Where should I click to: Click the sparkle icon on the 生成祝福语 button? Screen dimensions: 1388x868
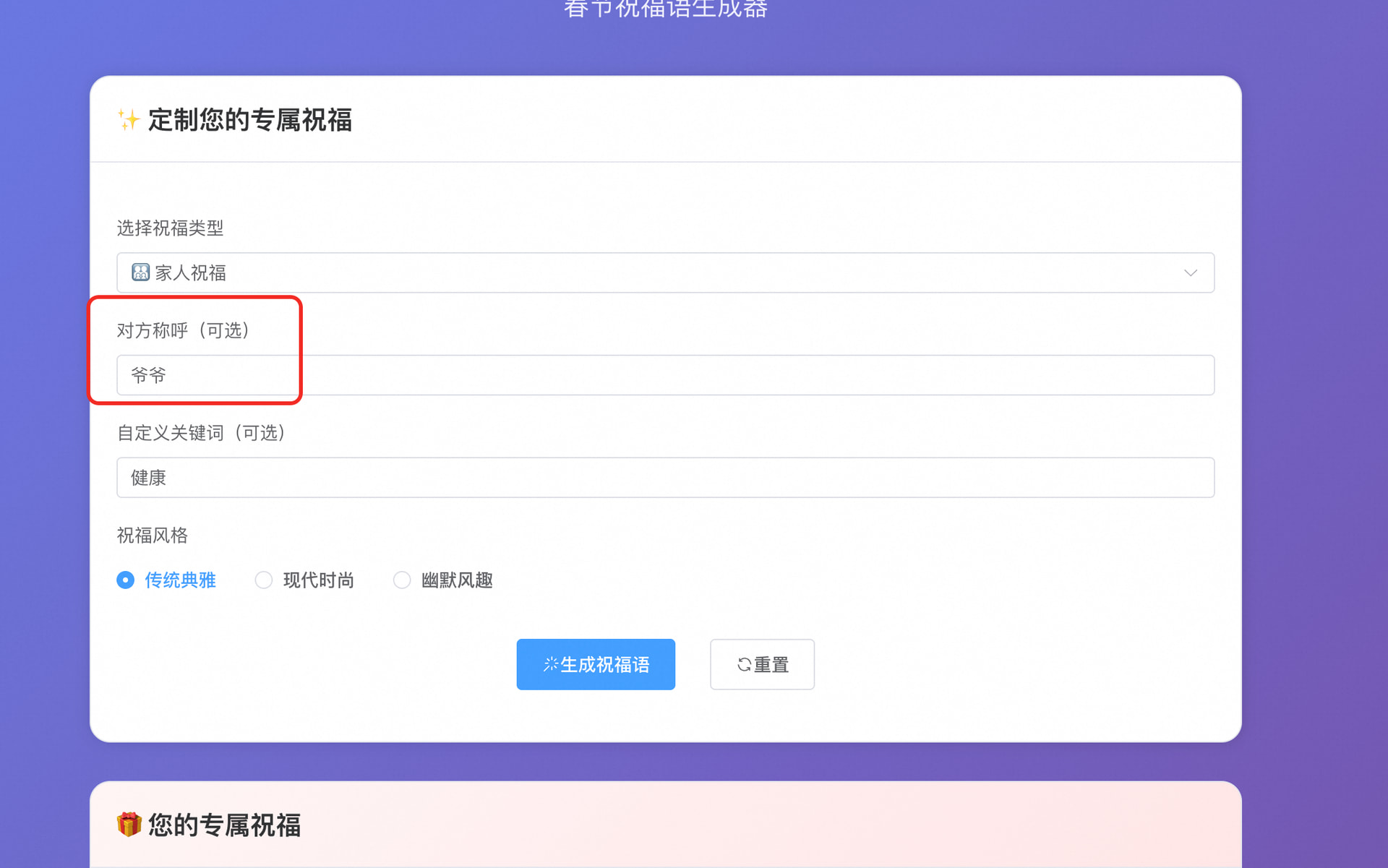coord(551,664)
